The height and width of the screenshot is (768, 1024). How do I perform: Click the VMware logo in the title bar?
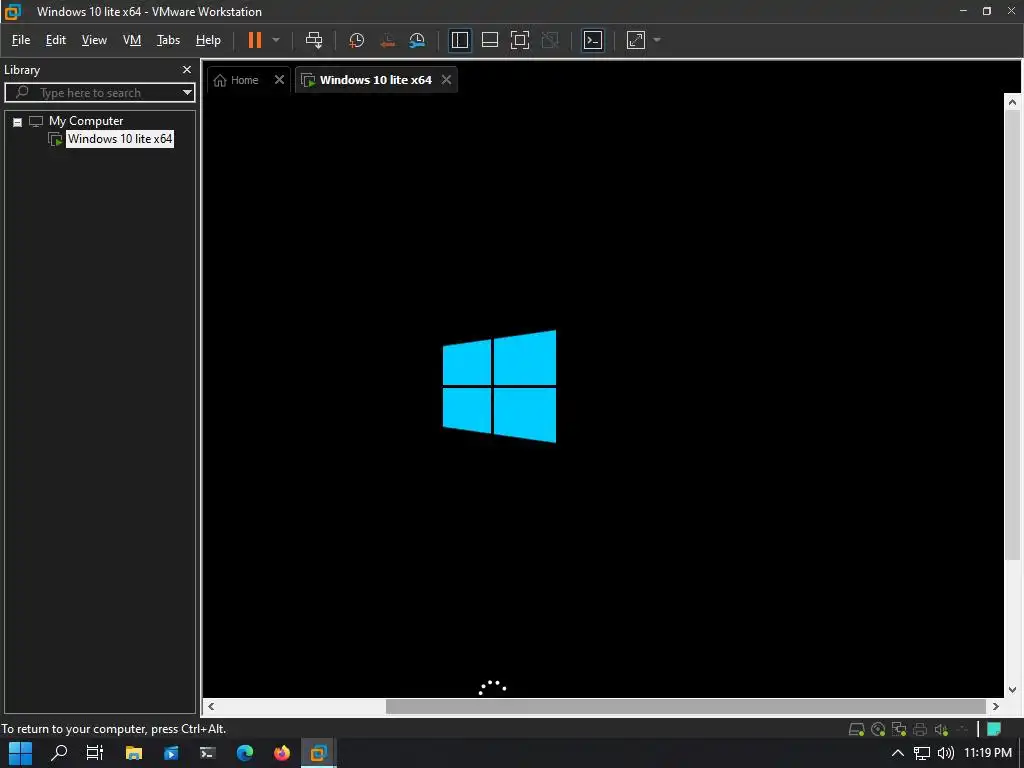[13, 11]
